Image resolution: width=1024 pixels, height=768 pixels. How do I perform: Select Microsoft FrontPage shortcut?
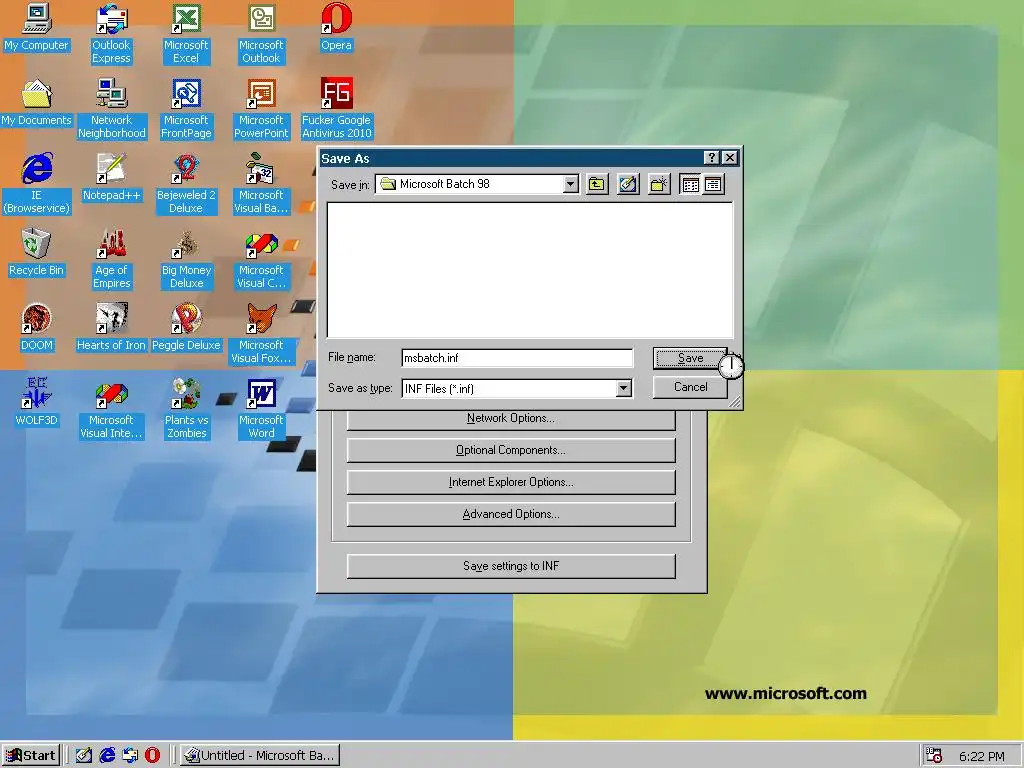coord(186,109)
